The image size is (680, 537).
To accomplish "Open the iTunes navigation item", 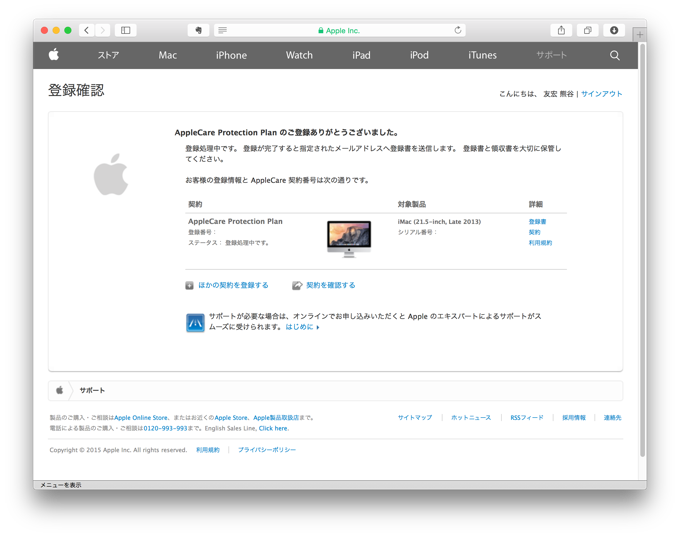I will click(482, 55).
